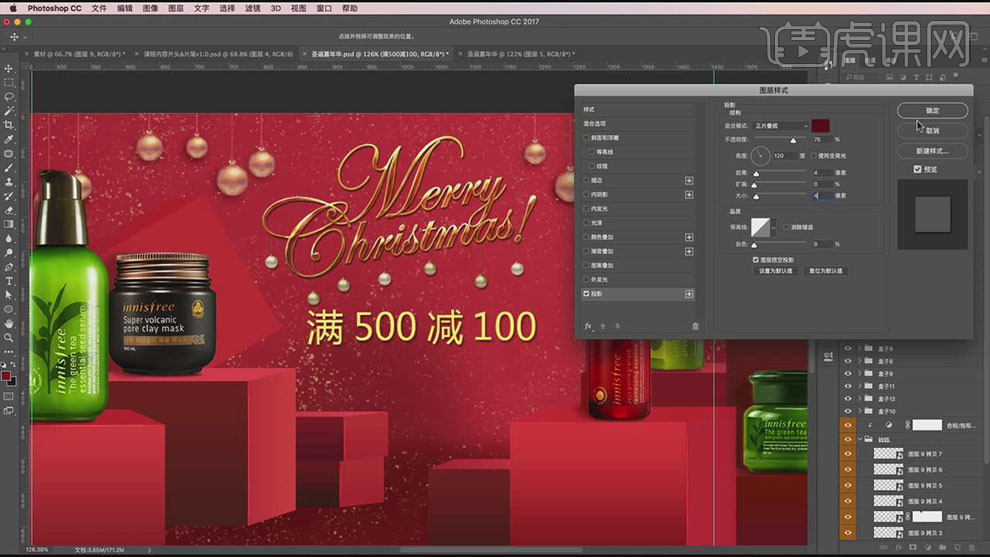Click the drop shadow dark red color swatch
Image resolution: width=990 pixels, height=557 pixels.
click(821, 126)
